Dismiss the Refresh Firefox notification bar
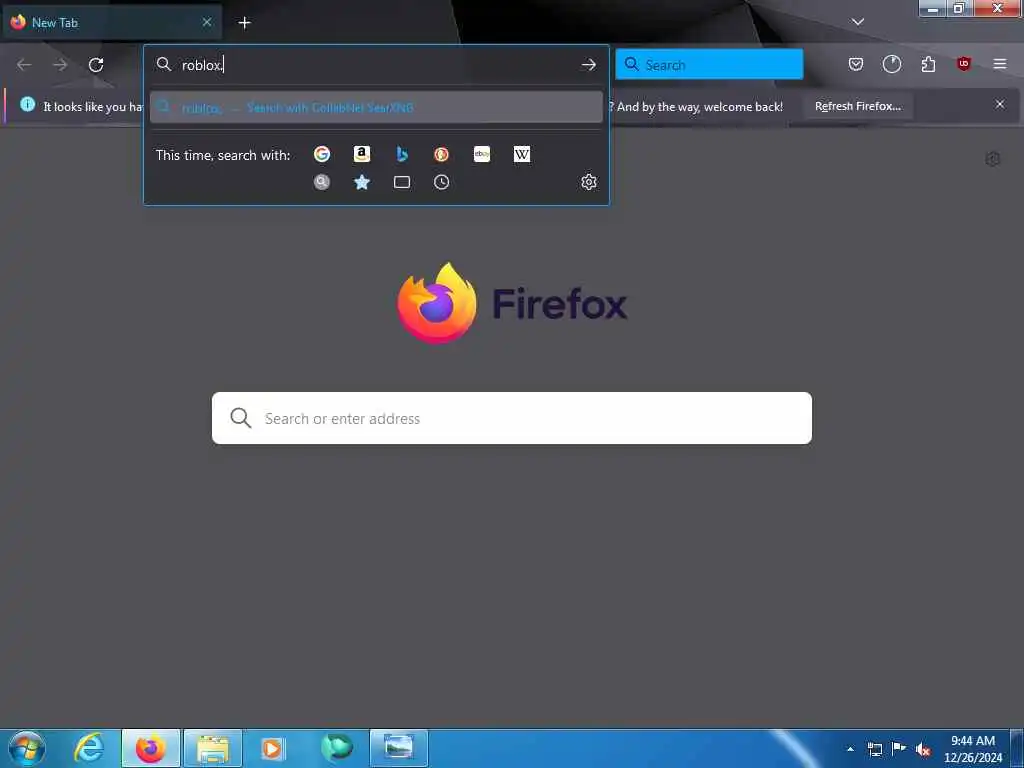1024x768 pixels. coord(1000,104)
